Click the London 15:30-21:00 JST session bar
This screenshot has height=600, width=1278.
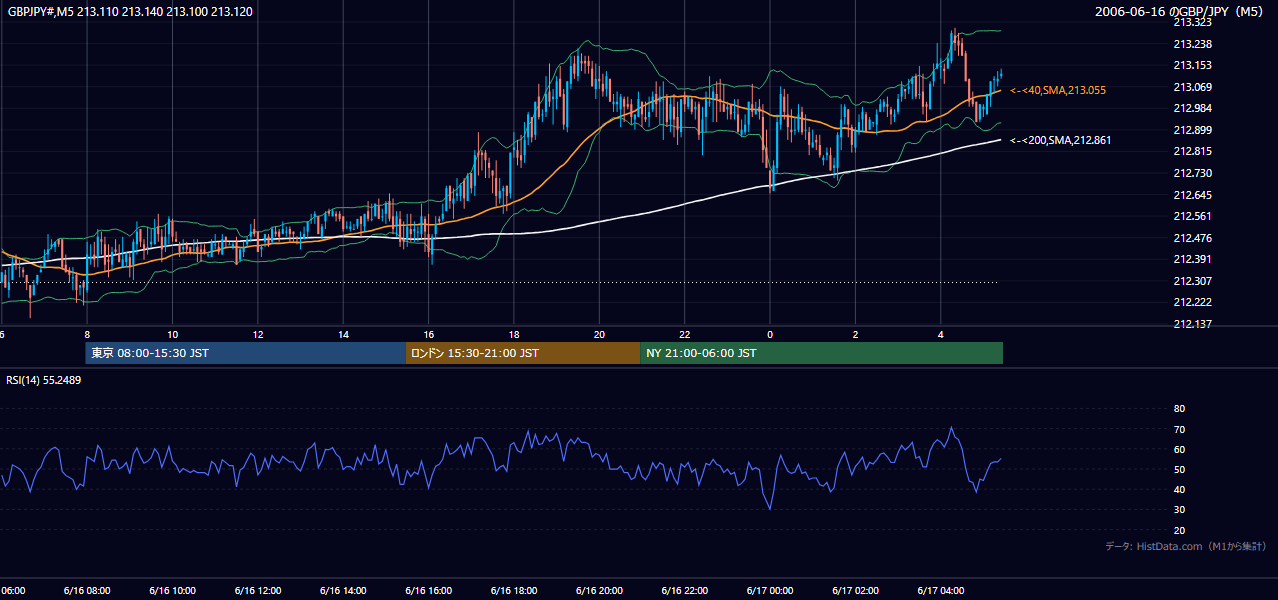point(522,353)
